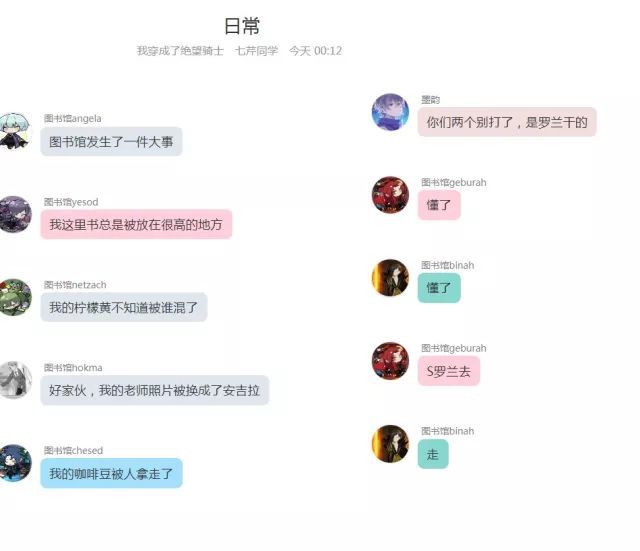The width and height of the screenshot is (640, 551).
Task: Open the 墨韵 user avatar
Action: (390, 112)
